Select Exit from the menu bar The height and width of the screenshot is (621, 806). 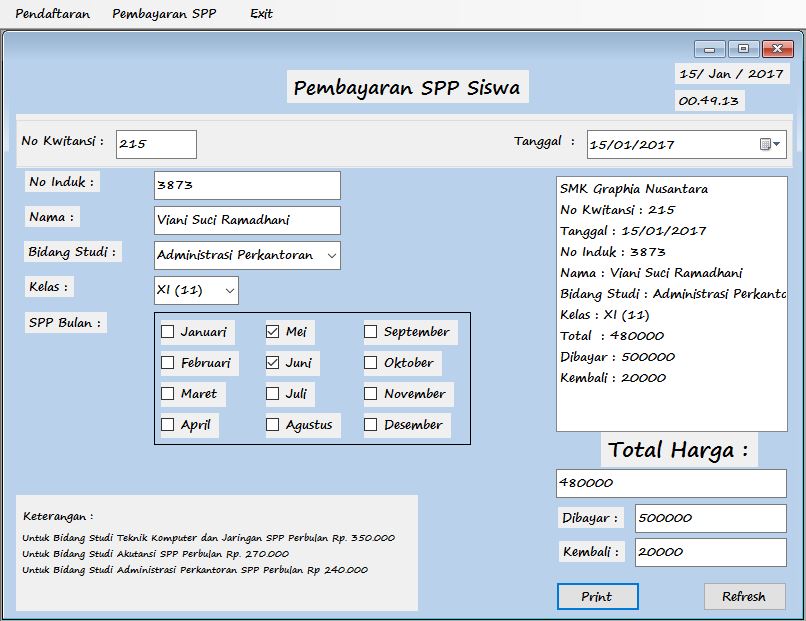(x=262, y=14)
